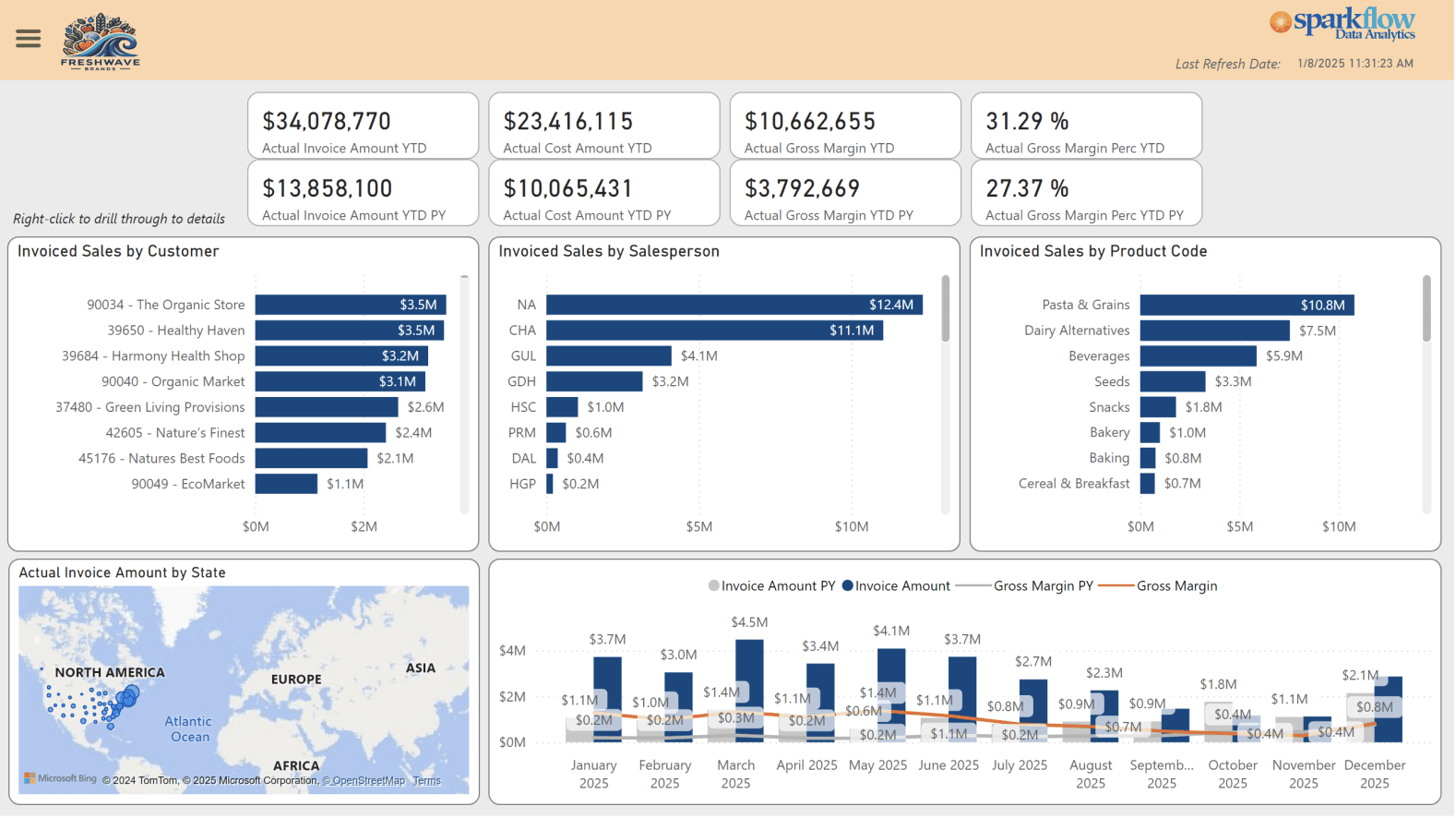Select the Seeds product bar
The height and width of the screenshot is (818, 1456).
pos(1173,382)
